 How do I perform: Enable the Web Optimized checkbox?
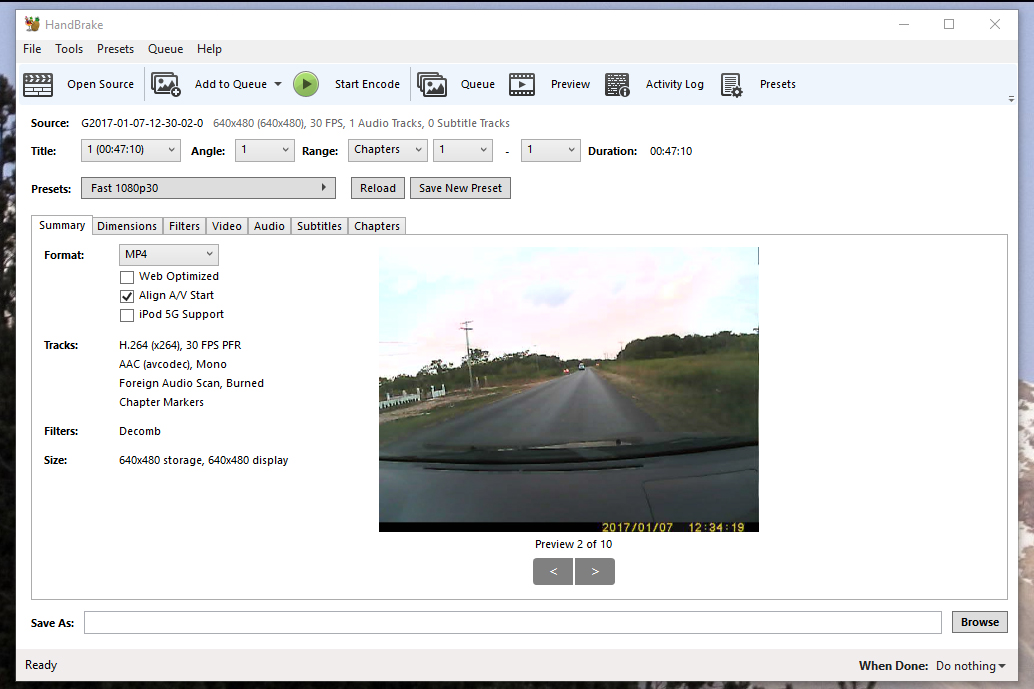click(127, 277)
